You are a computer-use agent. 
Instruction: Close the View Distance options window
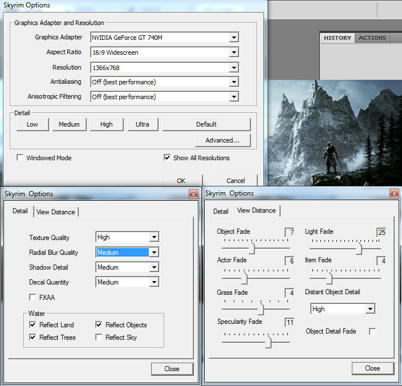click(373, 368)
